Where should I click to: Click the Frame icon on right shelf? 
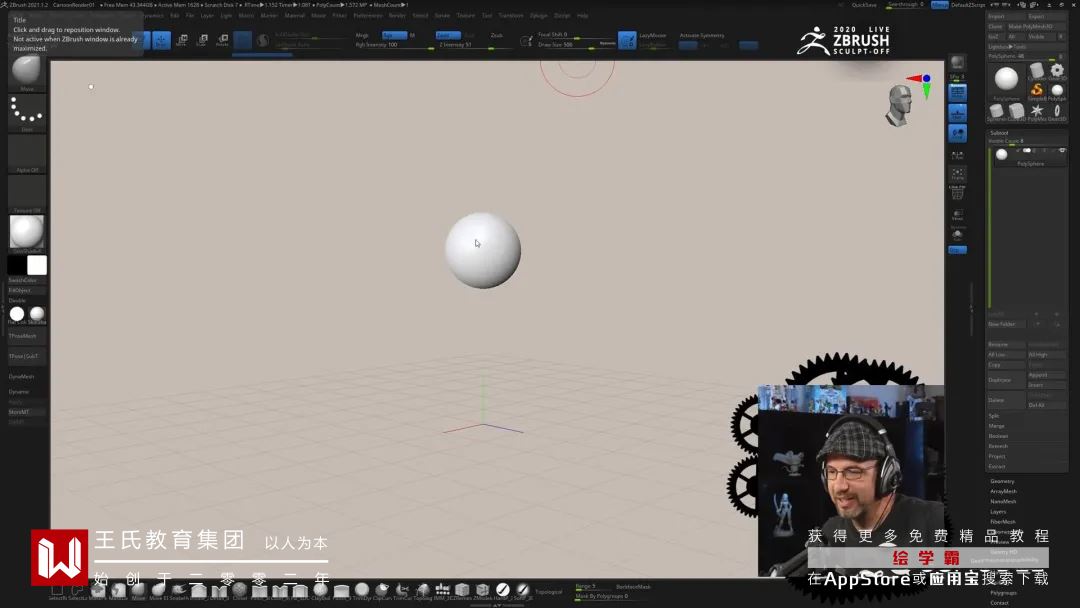click(x=957, y=174)
